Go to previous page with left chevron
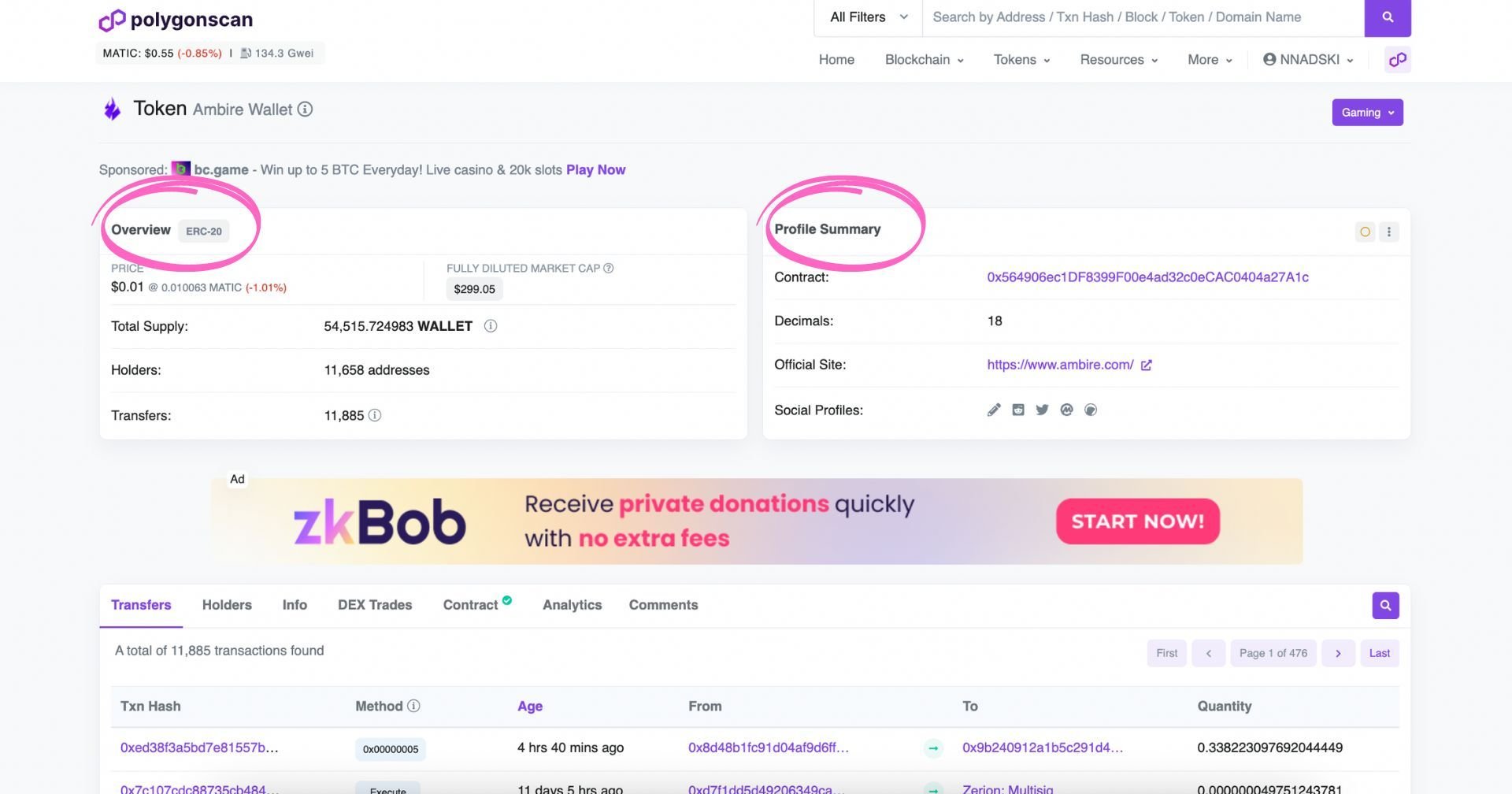Image resolution: width=1512 pixels, height=794 pixels. (1209, 653)
